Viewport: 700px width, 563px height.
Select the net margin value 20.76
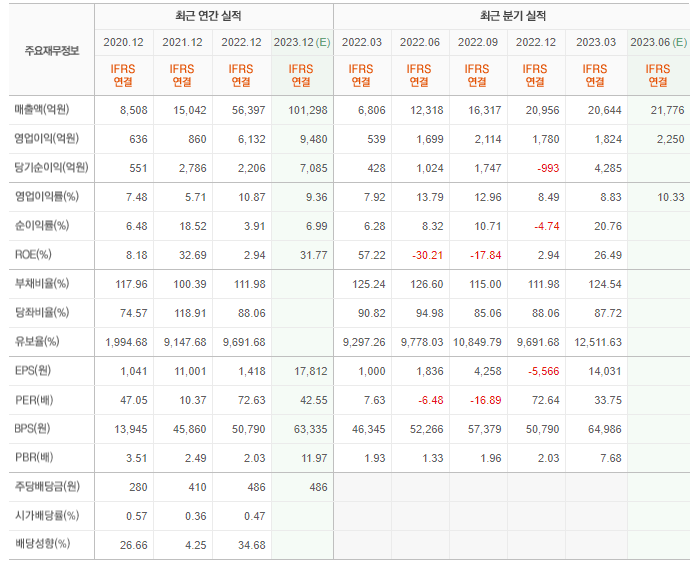pos(608,226)
